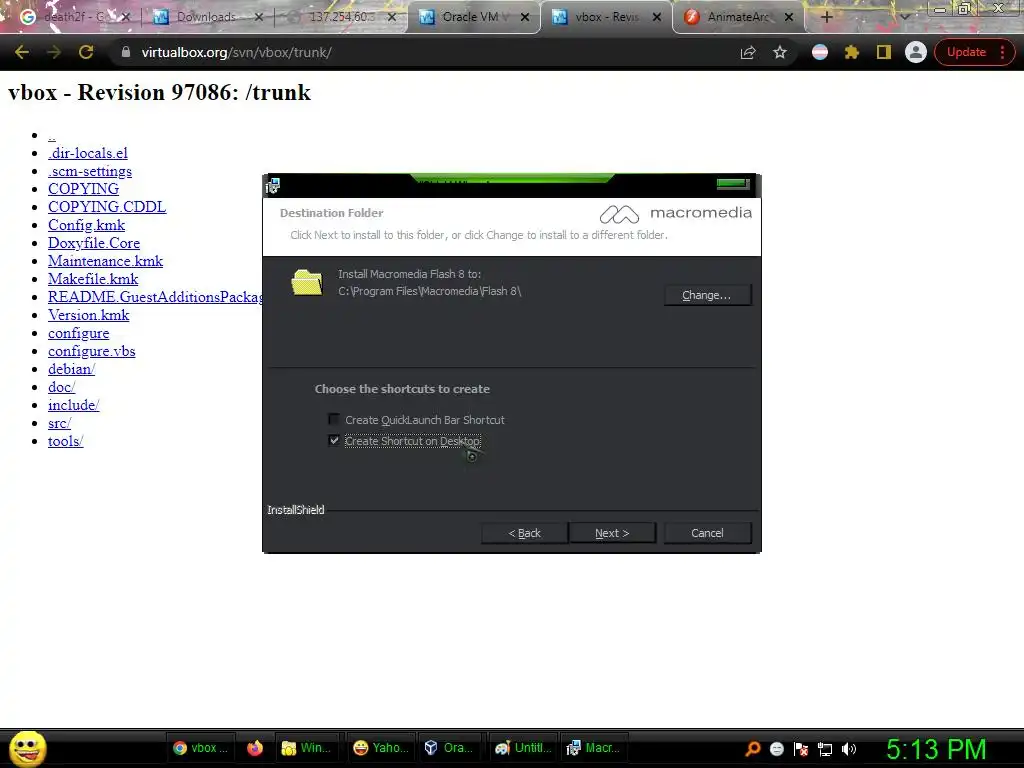This screenshot has width=1024, height=768.
Task: Open the configure.vbs link
Action: coord(91,351)
